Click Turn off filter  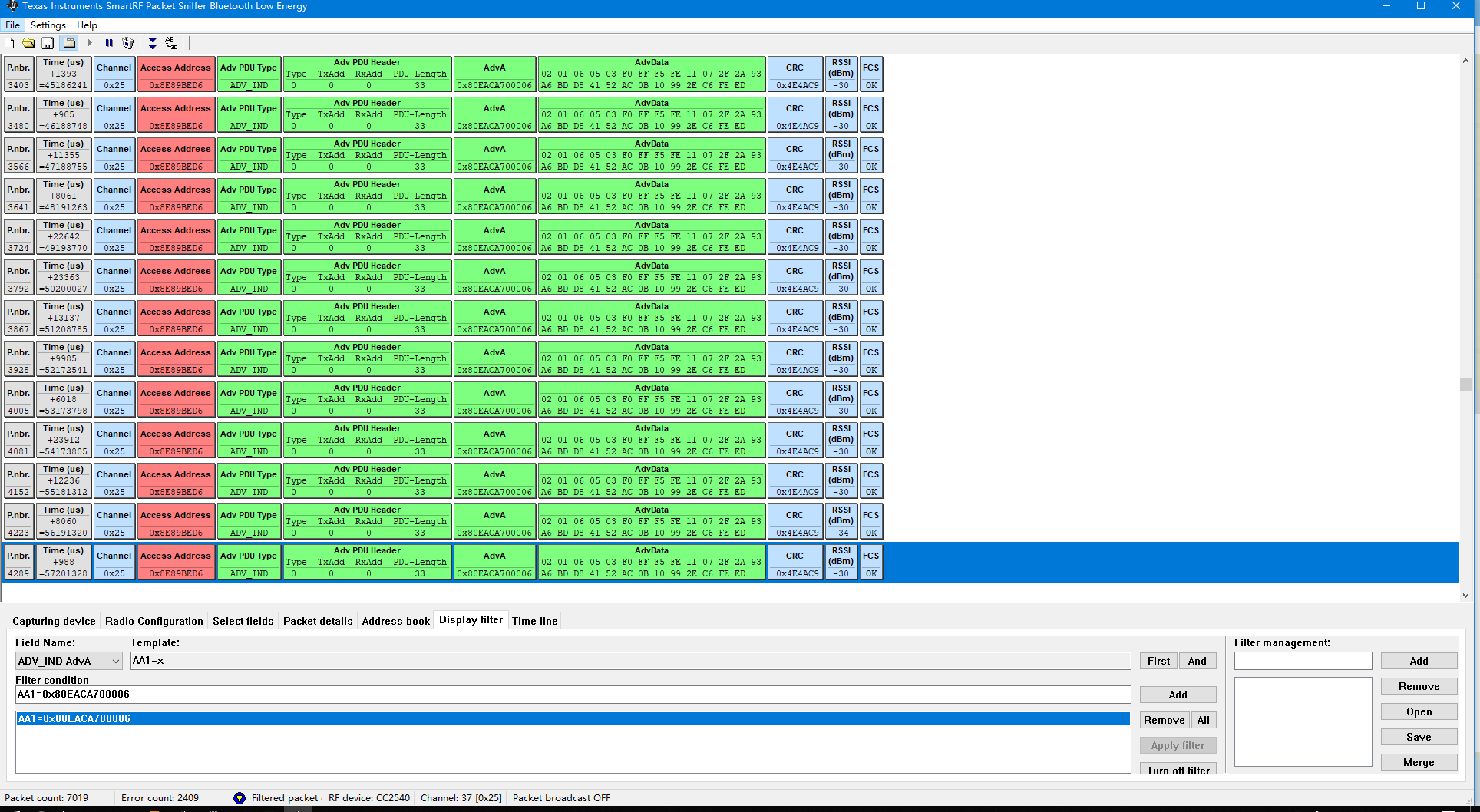click(x=1178, y=770)
